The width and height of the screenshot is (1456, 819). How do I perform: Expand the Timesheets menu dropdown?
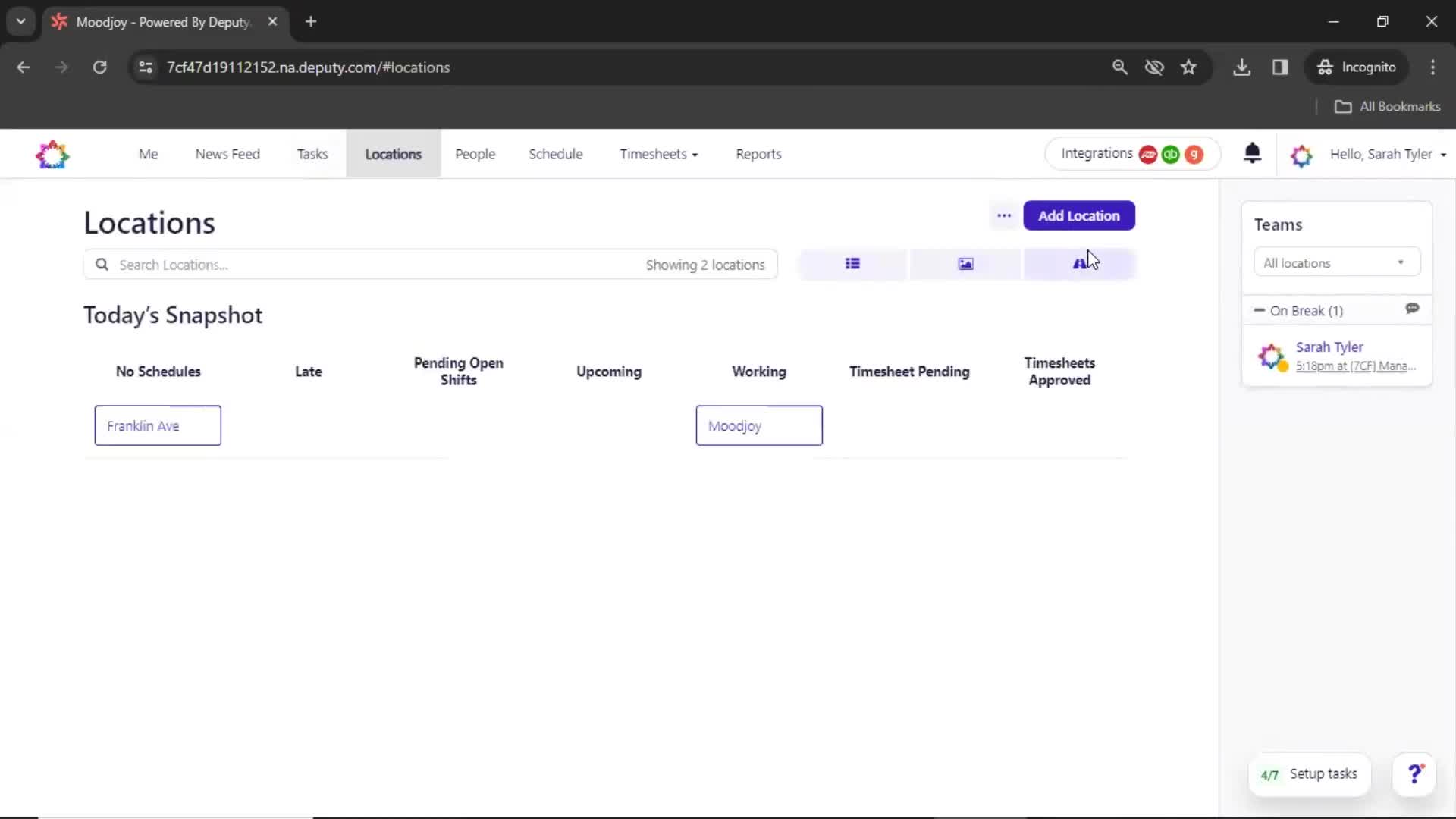pos(658,155)
